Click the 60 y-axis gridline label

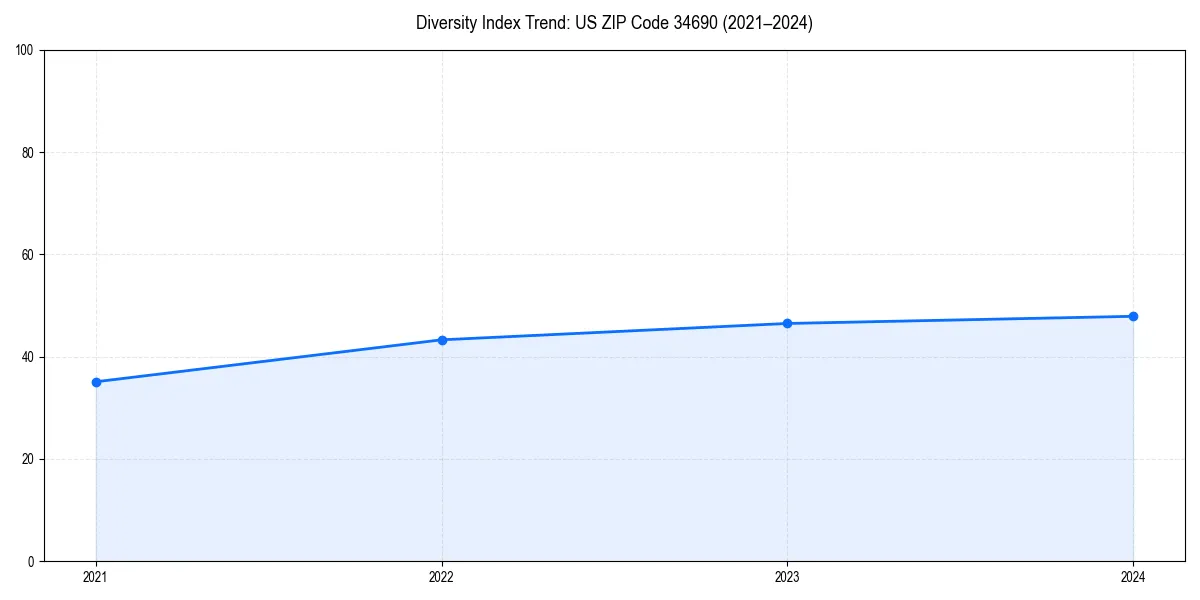click(x=31, y=251)
